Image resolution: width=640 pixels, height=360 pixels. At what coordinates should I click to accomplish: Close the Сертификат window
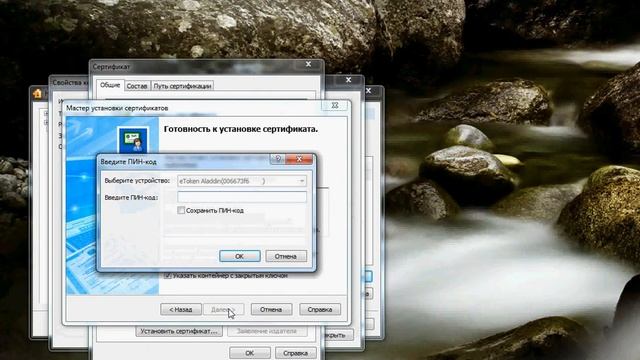(x=309, y=64)
